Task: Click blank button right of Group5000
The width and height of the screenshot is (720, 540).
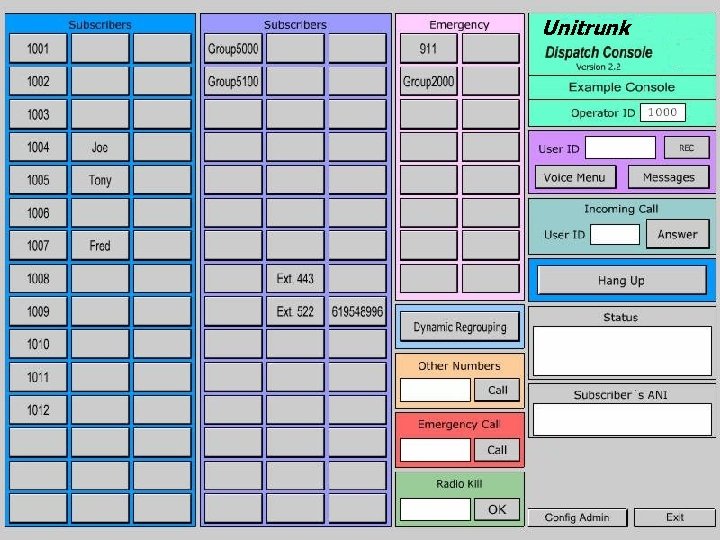Action: point(295,48)
